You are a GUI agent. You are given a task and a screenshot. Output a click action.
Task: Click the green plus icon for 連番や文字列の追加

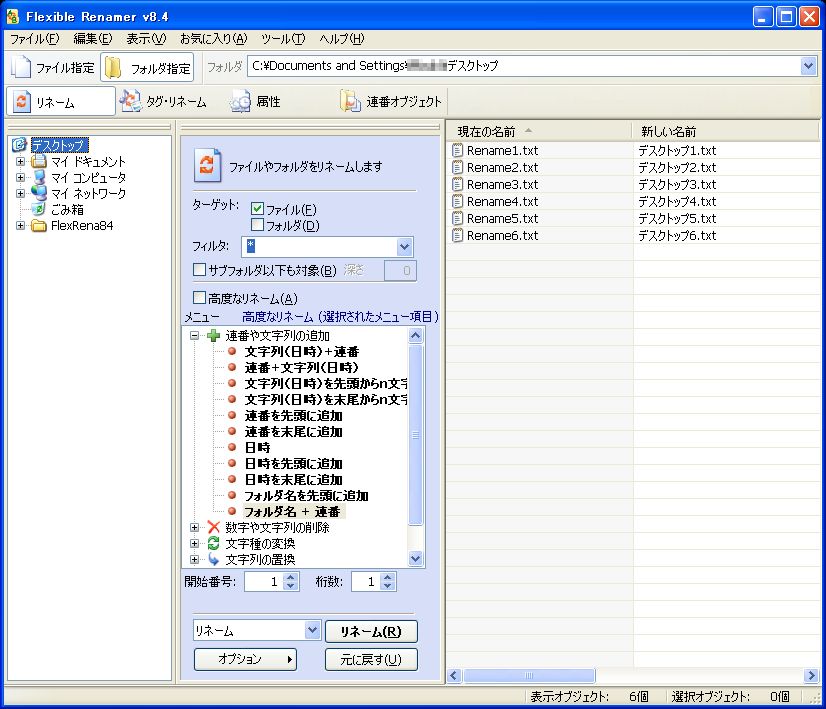213,335
